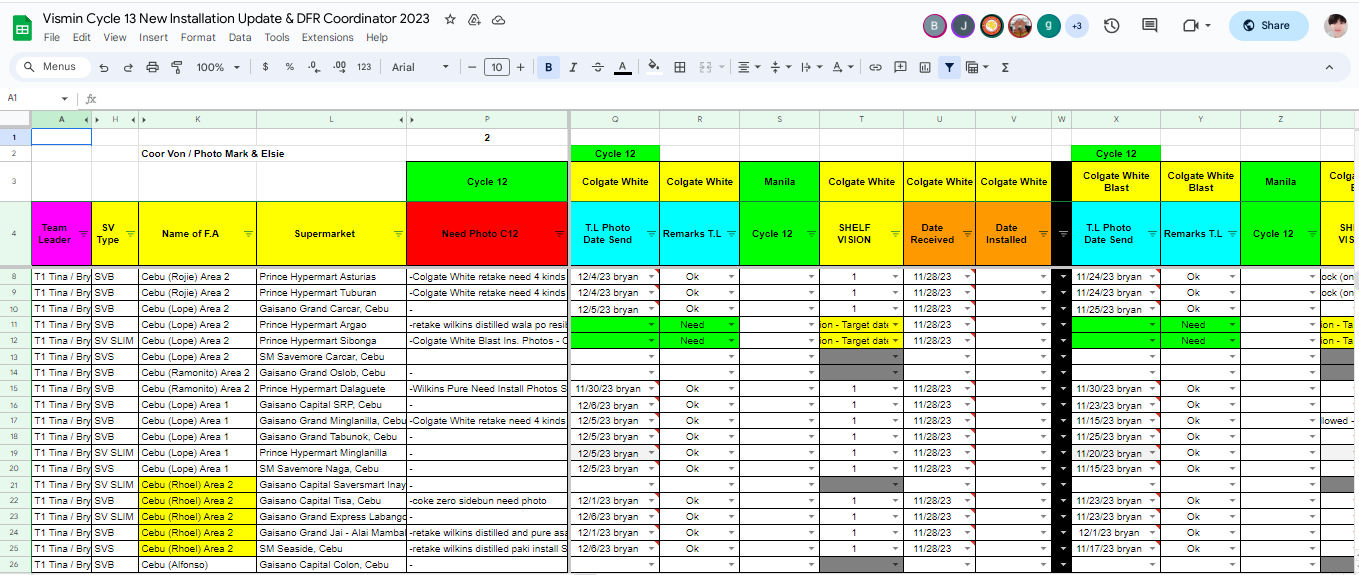Insert a comment from toolbar

pos(900,67)
